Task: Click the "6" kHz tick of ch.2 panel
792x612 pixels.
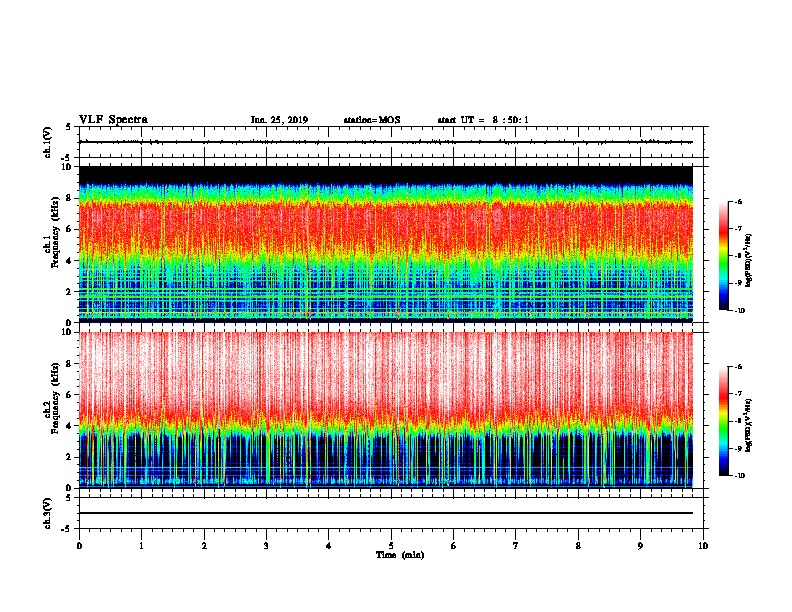Action: tap(69, 395)
